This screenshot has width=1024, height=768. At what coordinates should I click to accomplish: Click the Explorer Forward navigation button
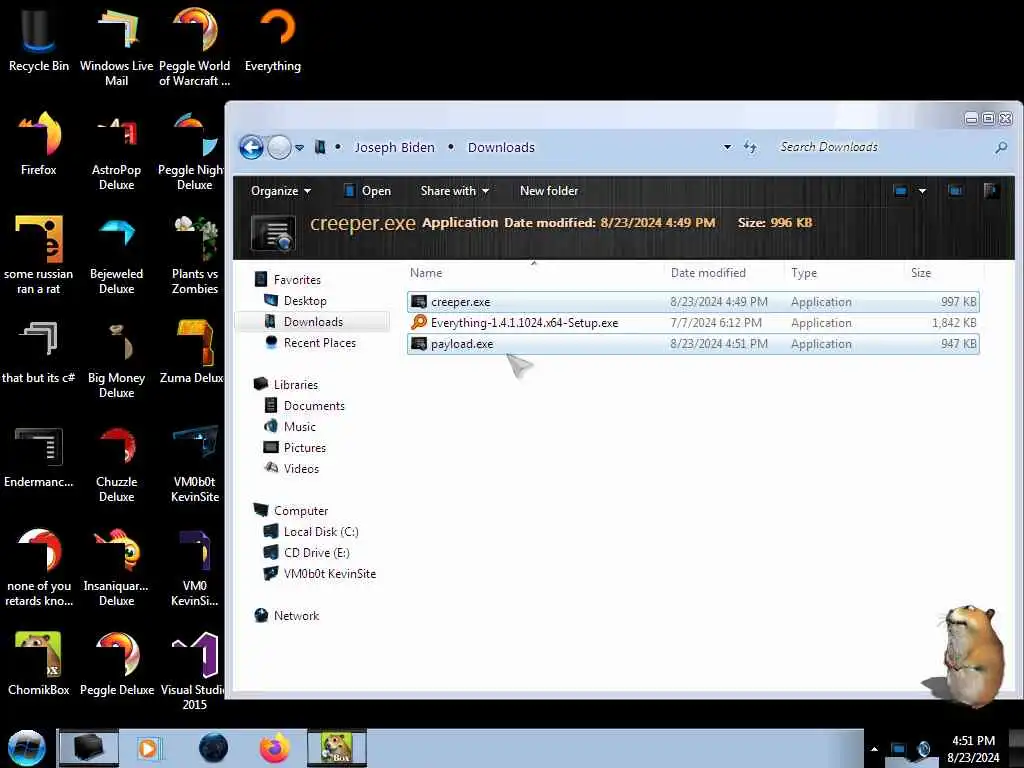click(280, 147)
